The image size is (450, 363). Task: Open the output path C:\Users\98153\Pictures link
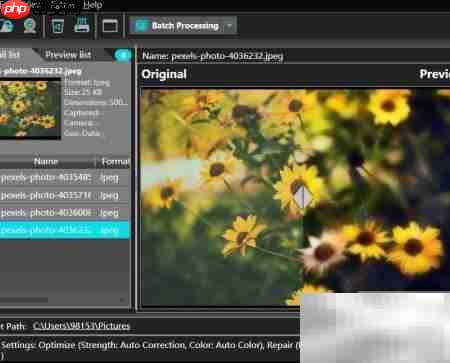[x=81, y=326]
